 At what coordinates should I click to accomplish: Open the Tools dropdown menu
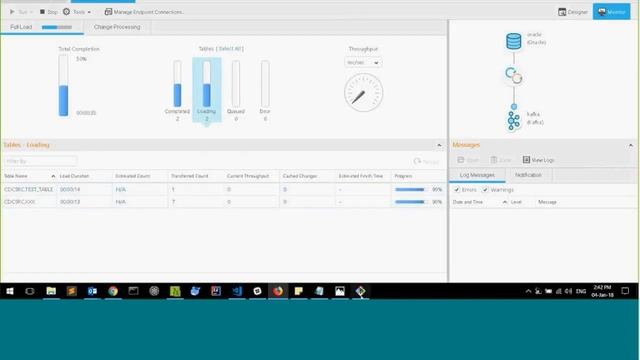coord(77,12)
